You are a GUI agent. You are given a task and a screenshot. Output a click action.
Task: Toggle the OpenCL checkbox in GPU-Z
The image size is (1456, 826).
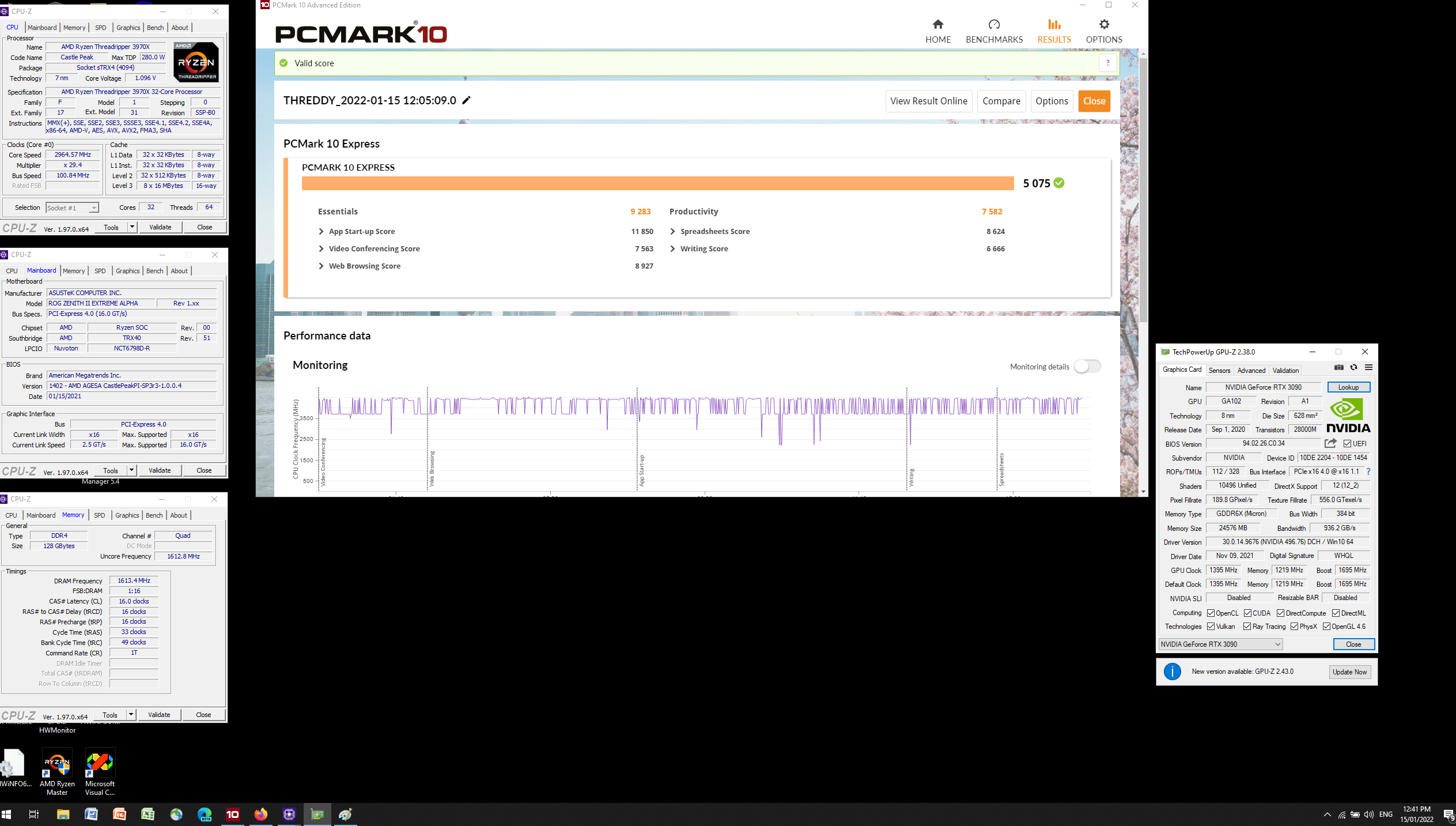1211,613
